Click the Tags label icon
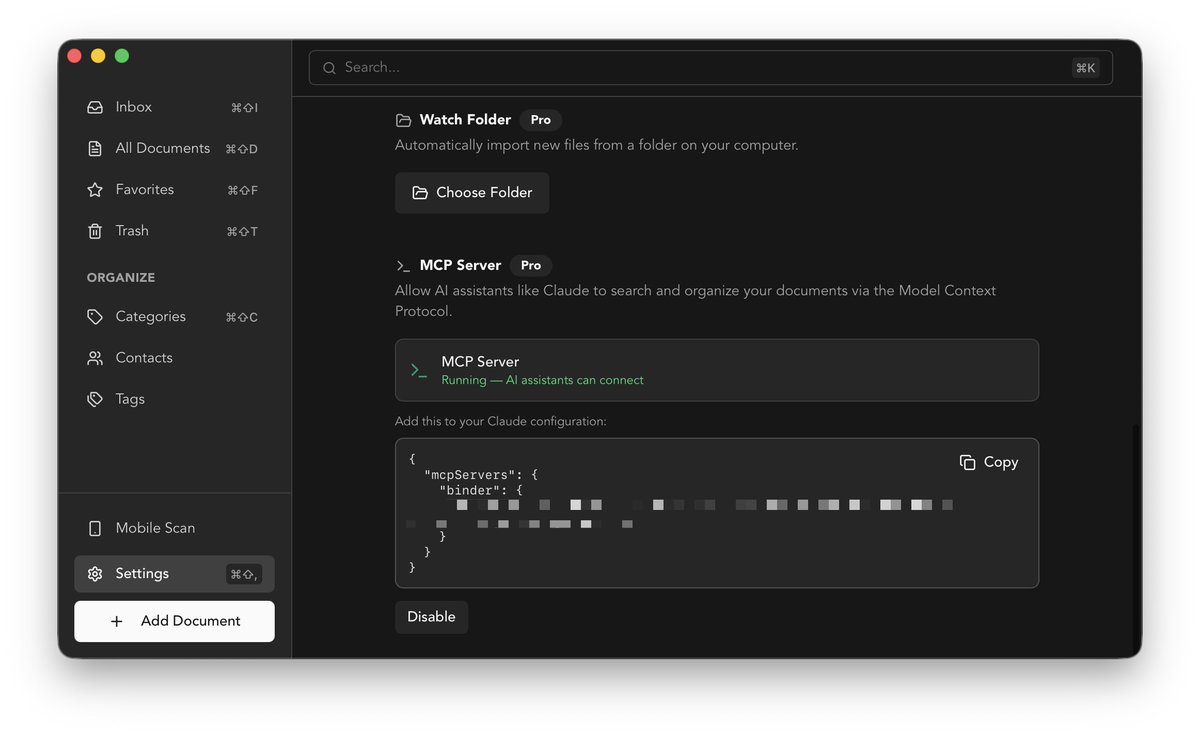 [95, 399]
